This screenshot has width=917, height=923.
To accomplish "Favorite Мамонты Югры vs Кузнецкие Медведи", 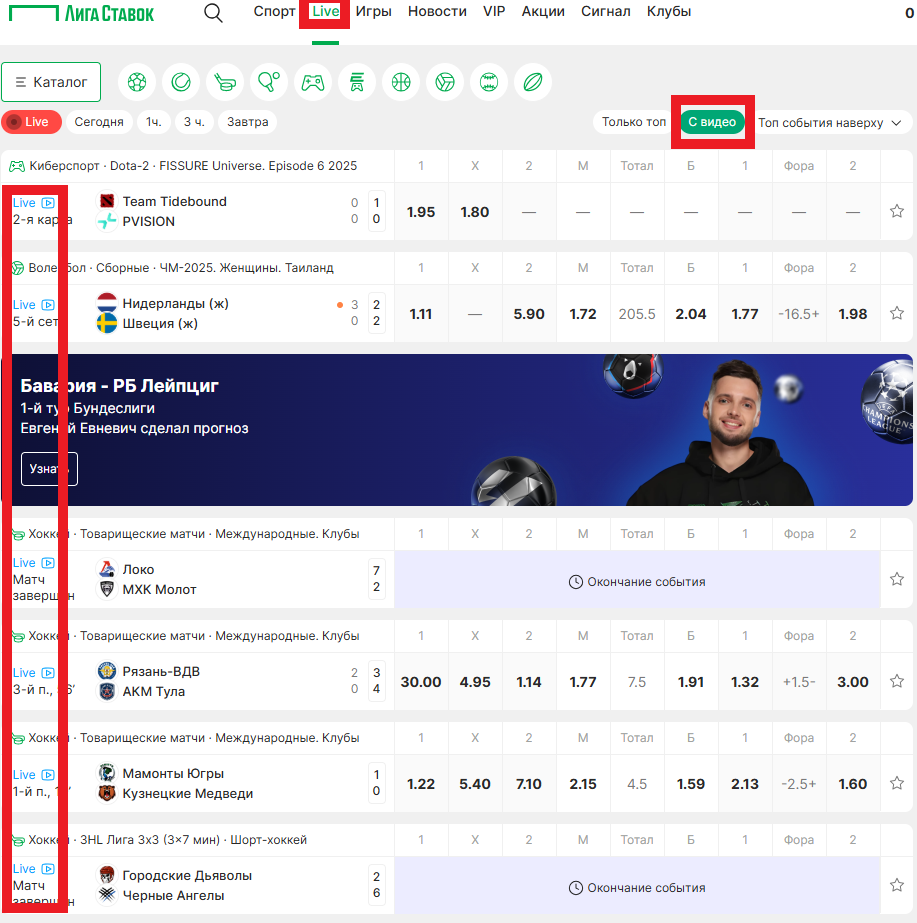I will coord(896,783).
